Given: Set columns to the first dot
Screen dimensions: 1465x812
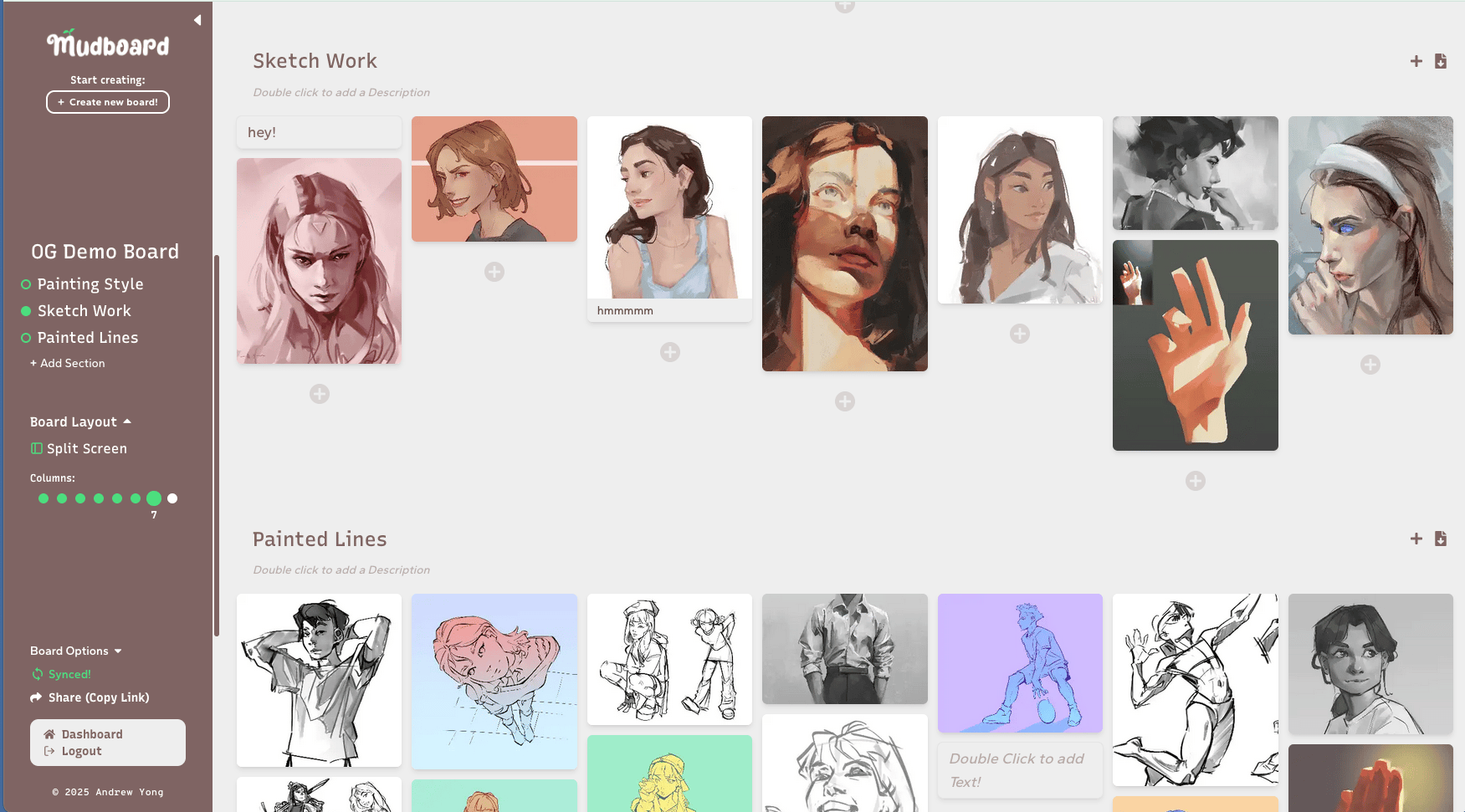Looking at the screenshot, I should point(44,498).
